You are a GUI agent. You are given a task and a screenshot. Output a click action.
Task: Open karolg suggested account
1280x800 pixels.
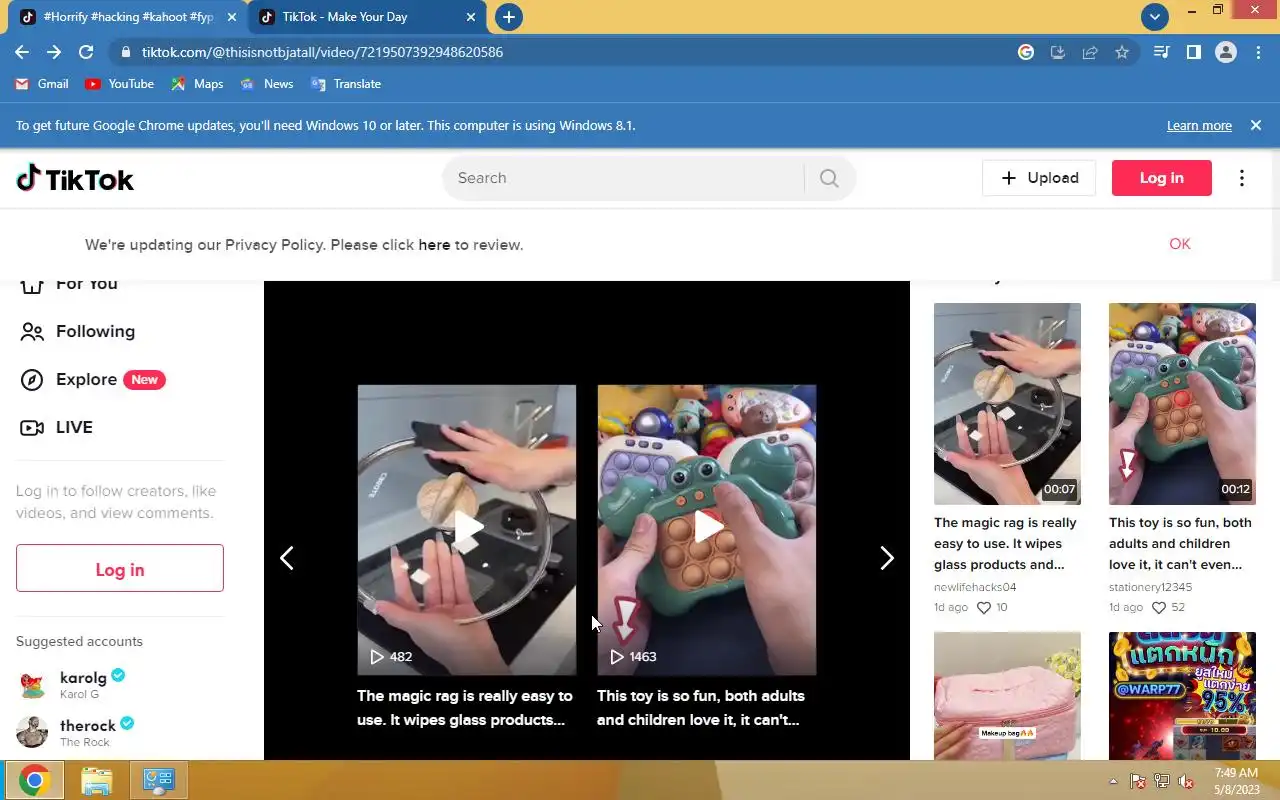tap(72, 684)
